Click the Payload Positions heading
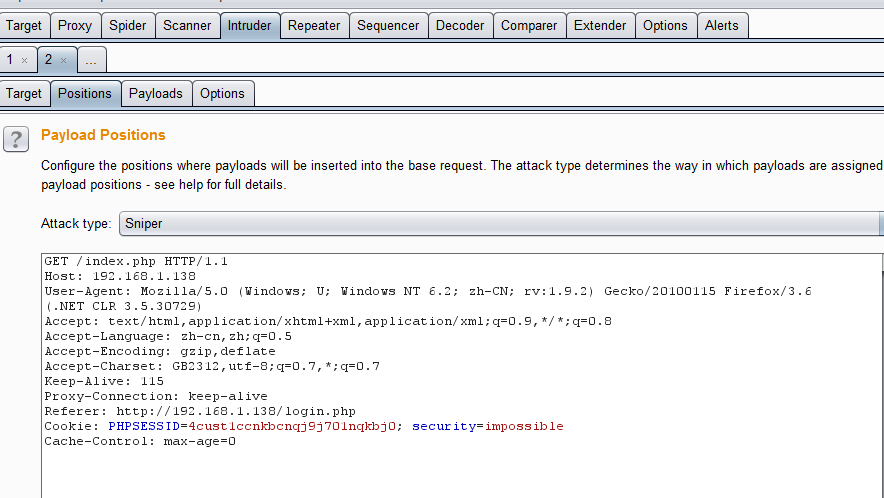This screenshot has width=884, height=498. coord(103,135)
